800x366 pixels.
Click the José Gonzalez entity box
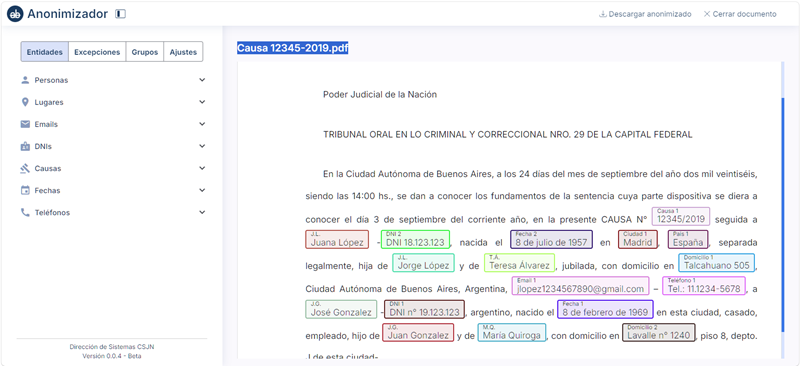click(341, 309)
